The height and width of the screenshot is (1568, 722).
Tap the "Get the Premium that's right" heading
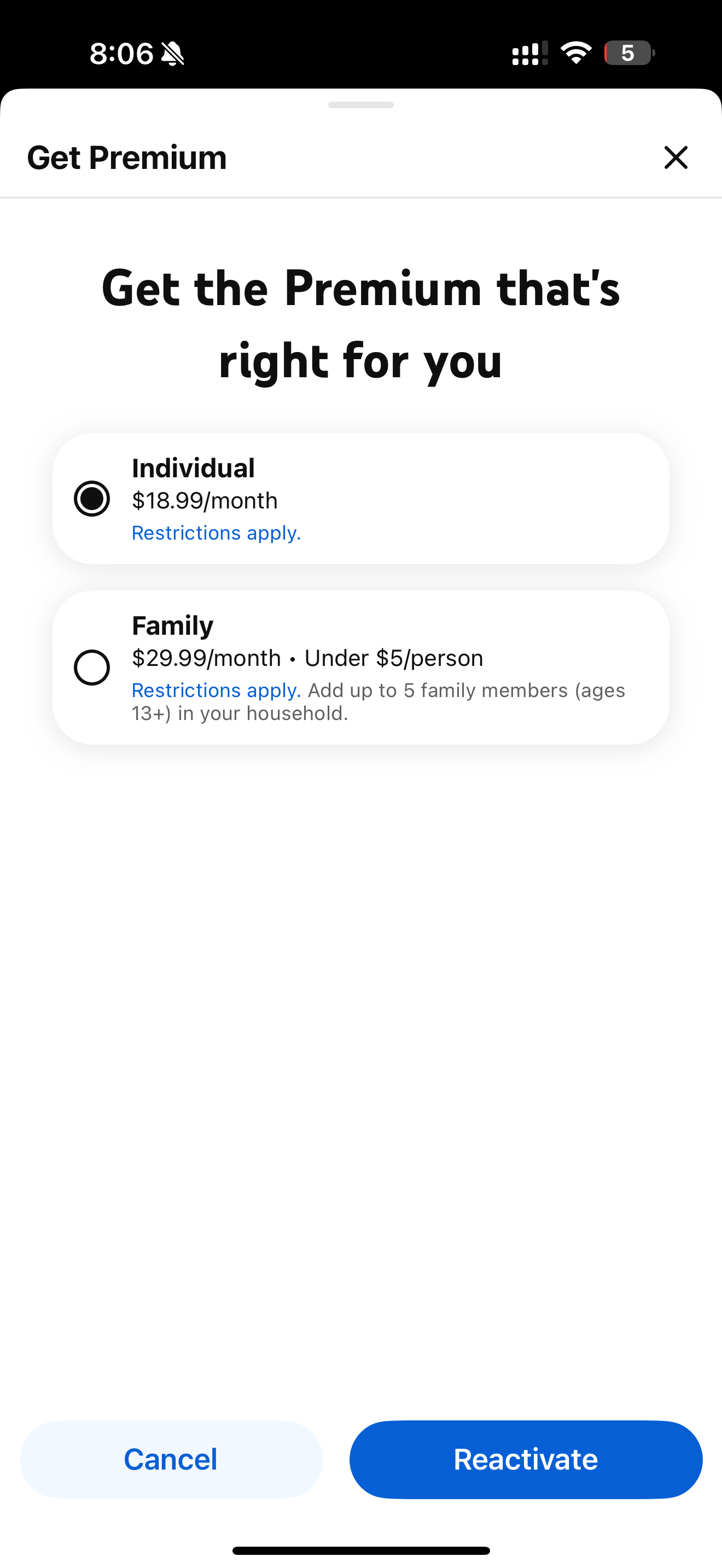361,324
